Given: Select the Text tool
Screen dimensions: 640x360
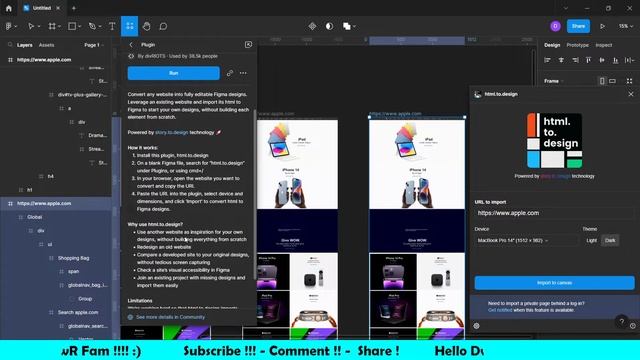Looking at the screenshot, I should coord(112,26).
